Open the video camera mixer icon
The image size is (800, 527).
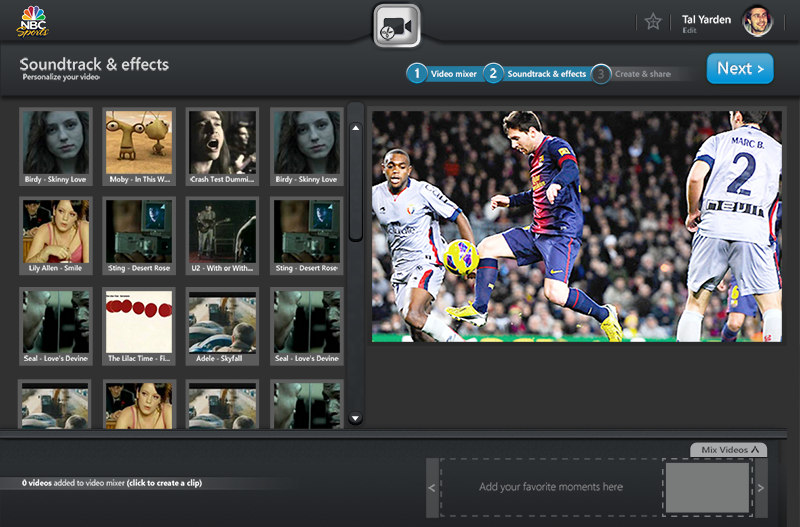point(397,26)
